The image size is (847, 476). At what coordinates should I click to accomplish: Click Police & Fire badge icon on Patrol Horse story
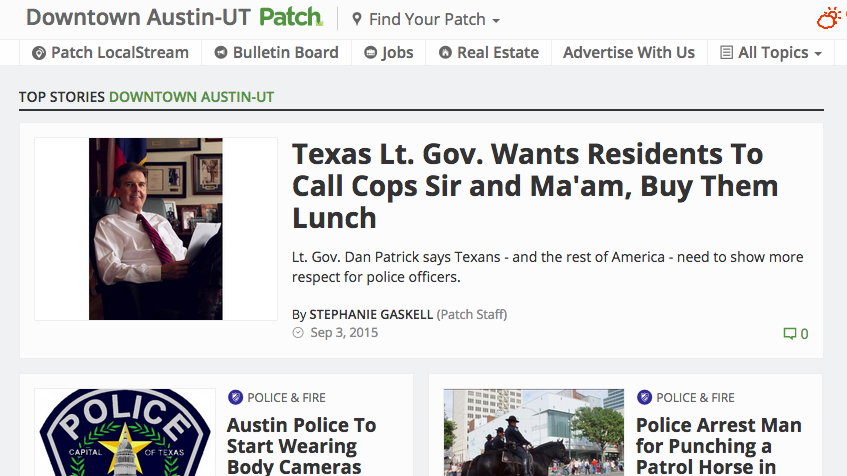(644, 398)
